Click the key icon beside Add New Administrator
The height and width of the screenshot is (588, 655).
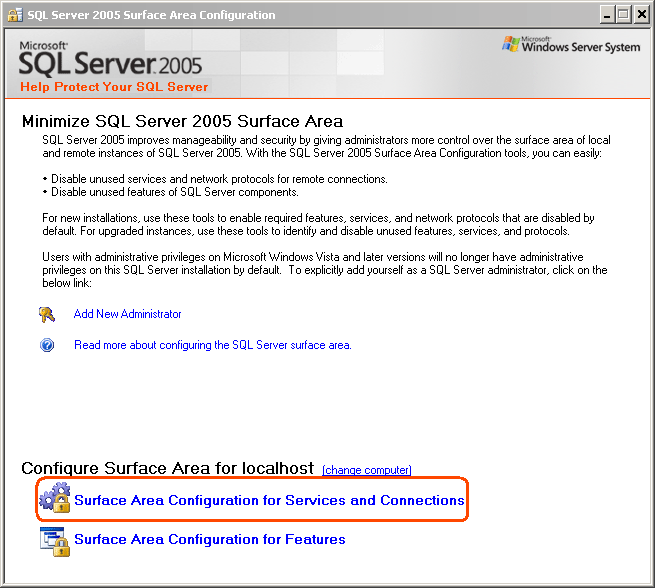[47, 314]
